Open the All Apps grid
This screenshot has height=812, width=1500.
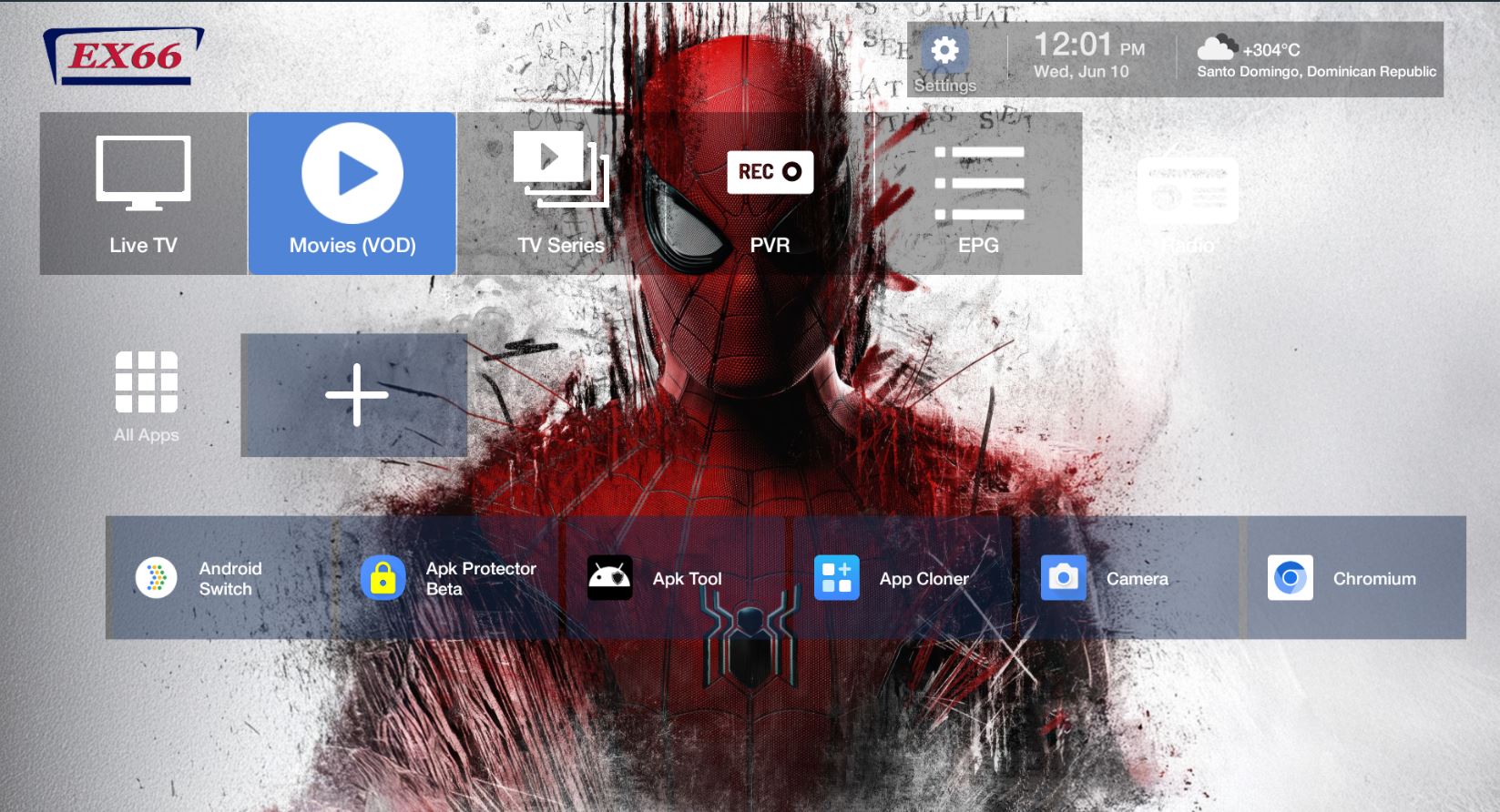coord(146,396)
